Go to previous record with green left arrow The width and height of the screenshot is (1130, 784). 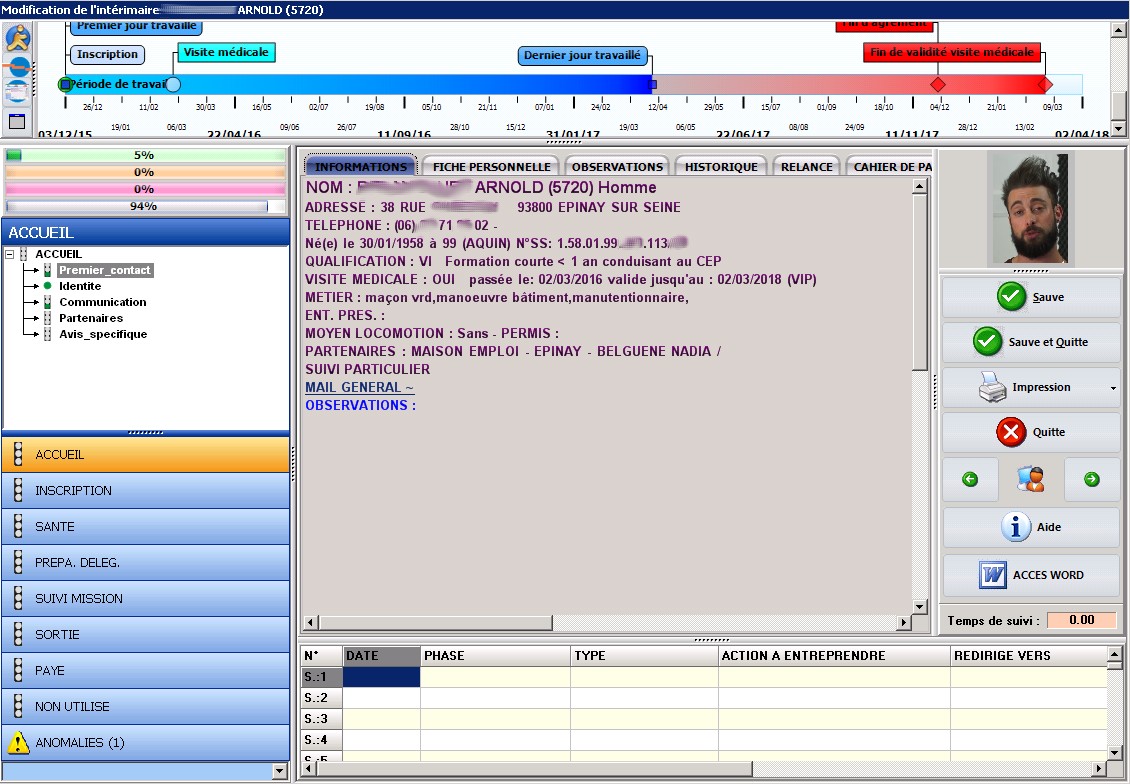970,479
